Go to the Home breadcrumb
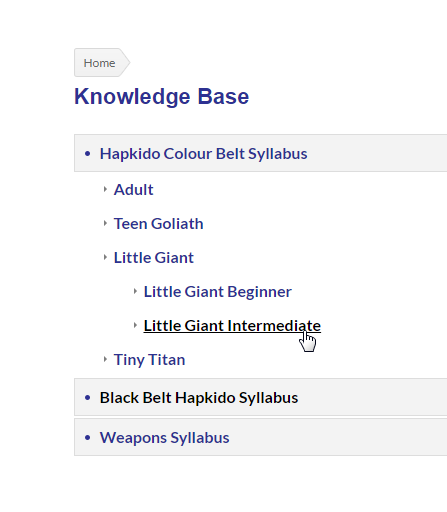This screenshot has height=512, width=447. tap(99, 63)
